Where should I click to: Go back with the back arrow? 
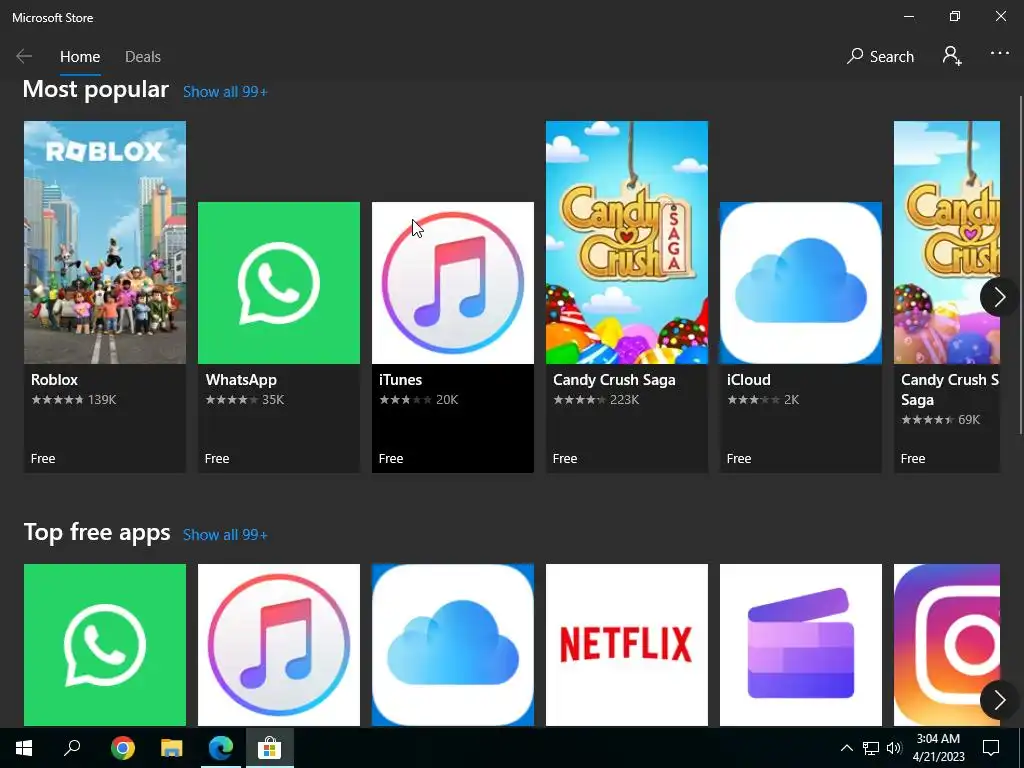point(24,56)
